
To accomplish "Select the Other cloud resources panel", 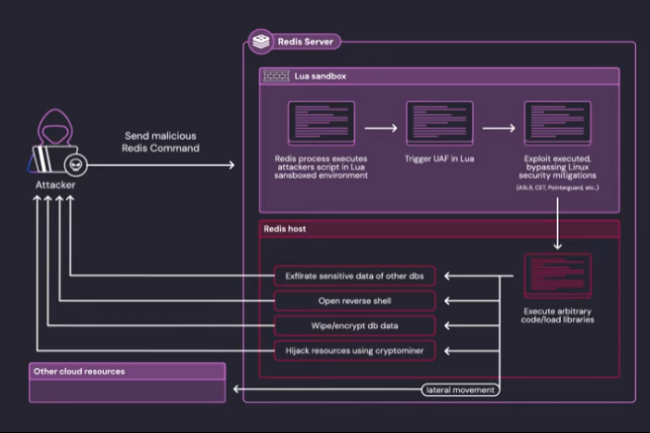I will [x=128, y=383].
